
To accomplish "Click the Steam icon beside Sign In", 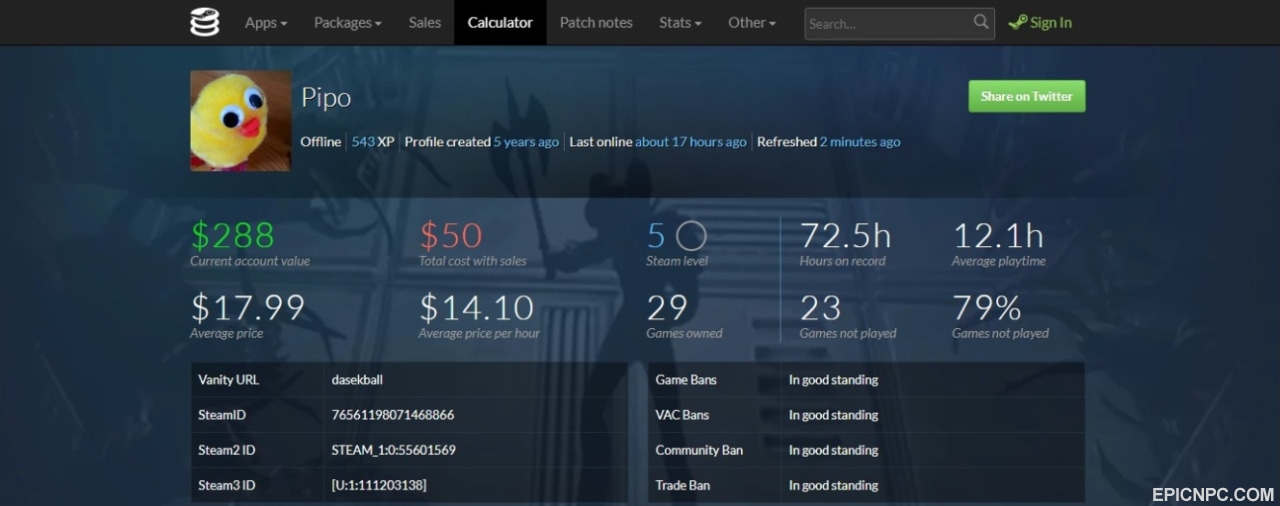I will 1017,22.
